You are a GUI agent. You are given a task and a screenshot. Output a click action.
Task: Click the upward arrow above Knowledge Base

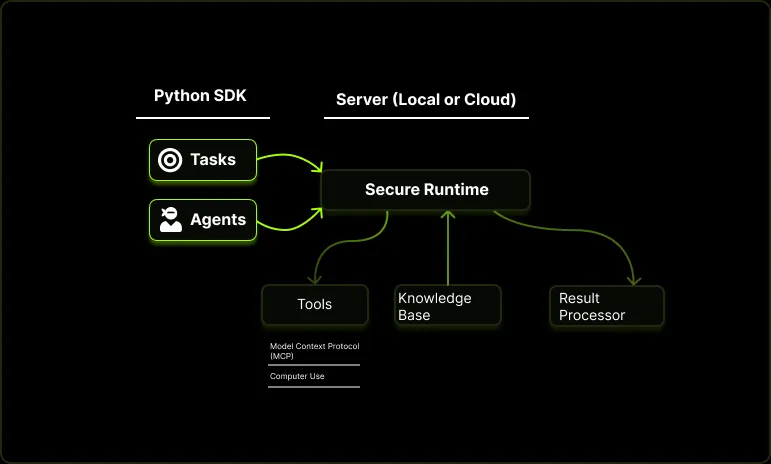[448, 215]
